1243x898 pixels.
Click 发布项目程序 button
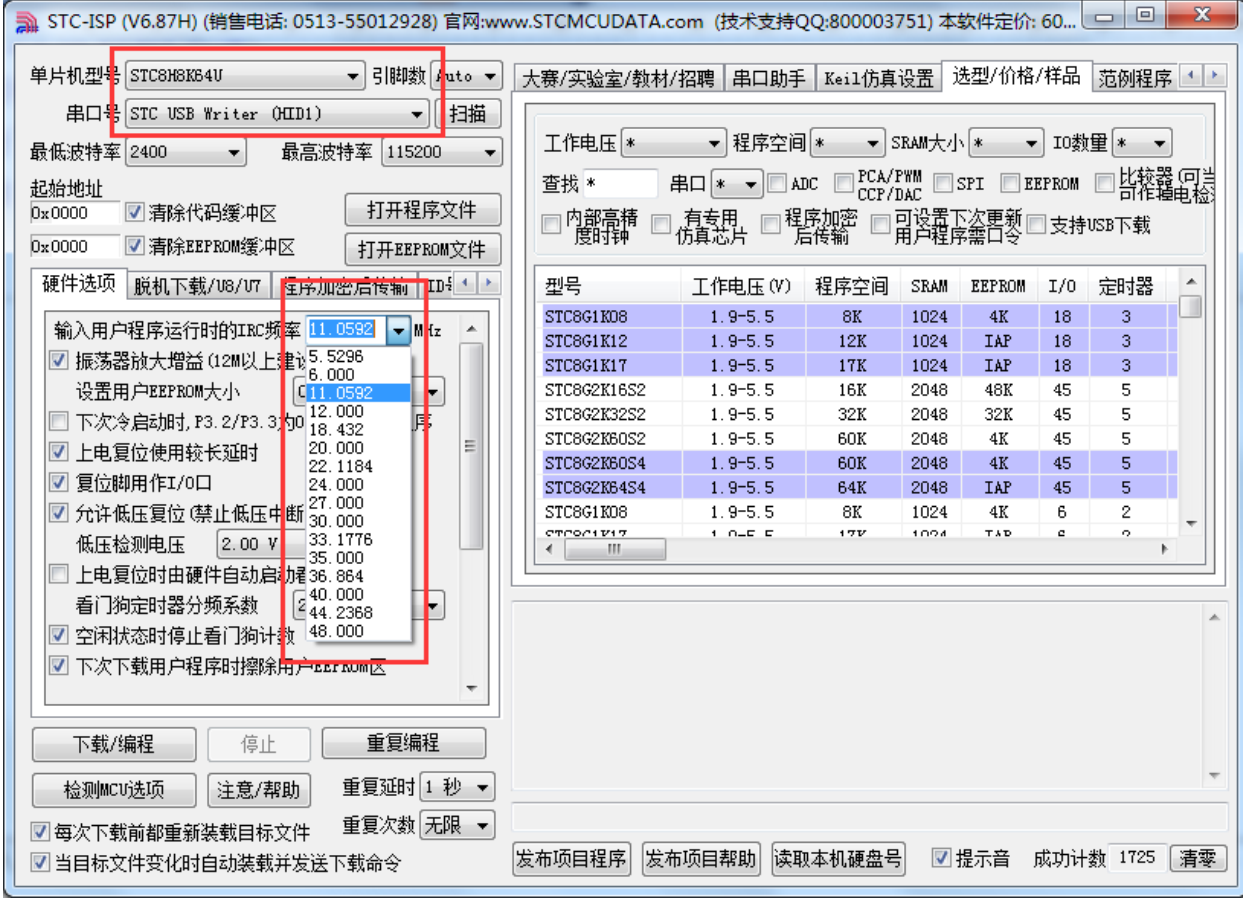(571, 858)
